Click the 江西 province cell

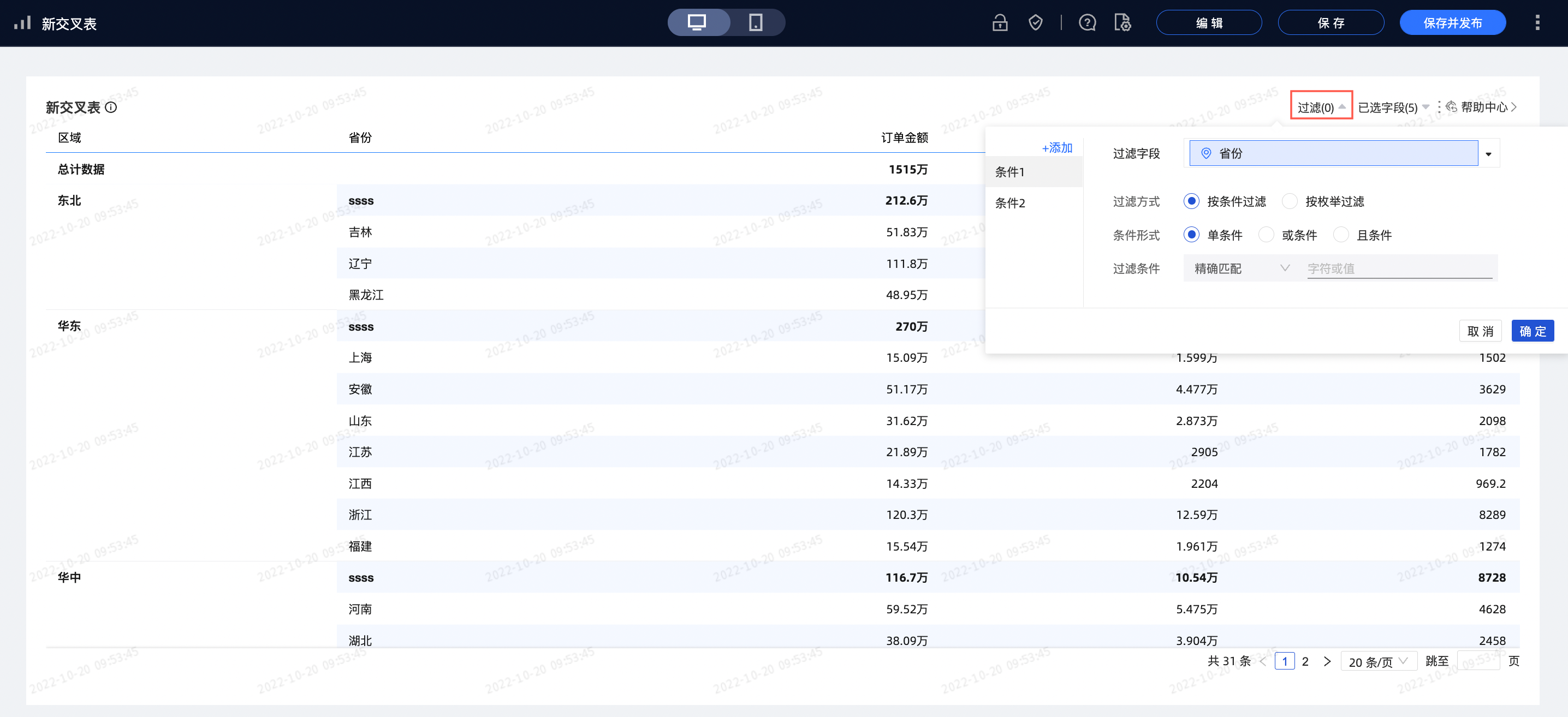(x=360, y=483)
